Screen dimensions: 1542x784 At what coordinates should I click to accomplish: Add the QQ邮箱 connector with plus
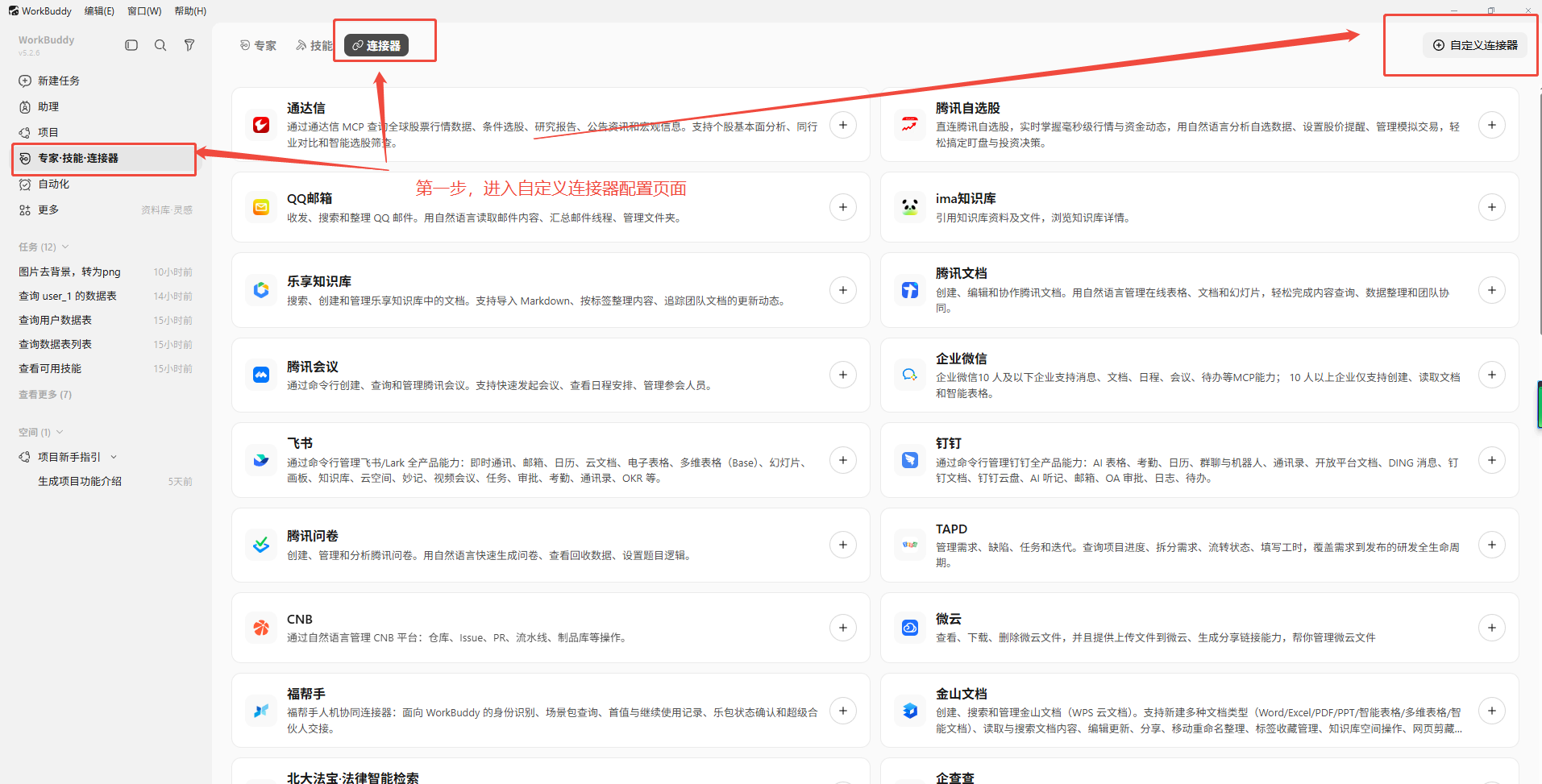click(x=843, y=207)
